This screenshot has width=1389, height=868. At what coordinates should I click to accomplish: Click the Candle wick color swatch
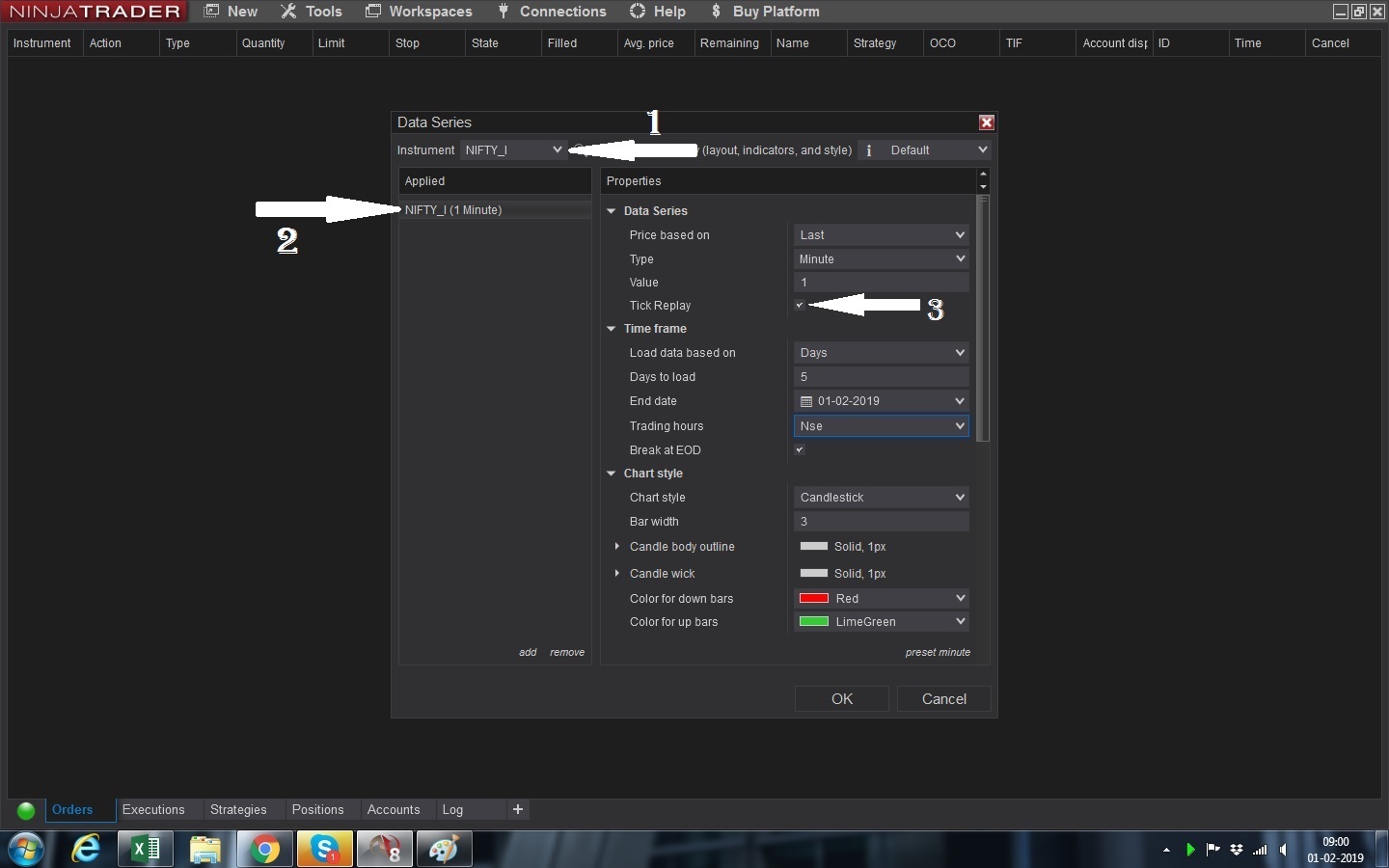pos(814,574)
